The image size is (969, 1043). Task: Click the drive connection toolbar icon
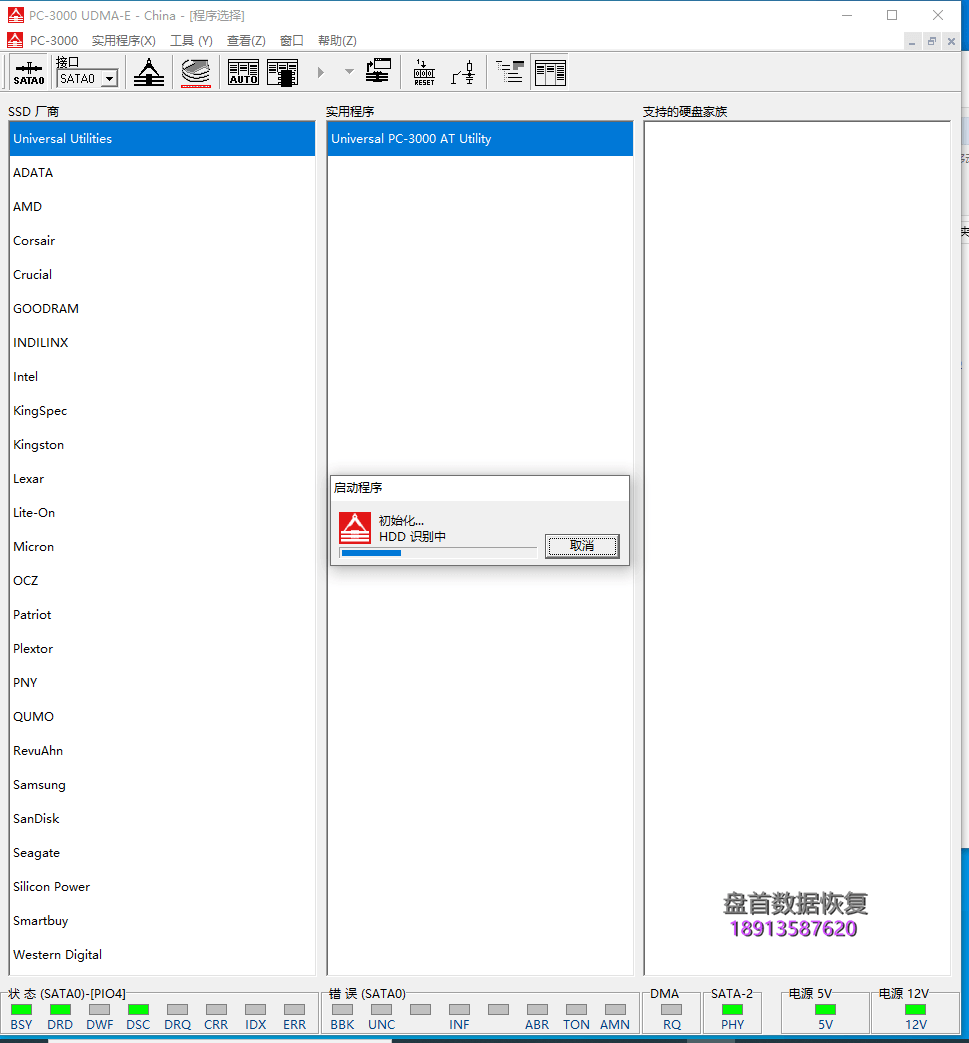378,72
